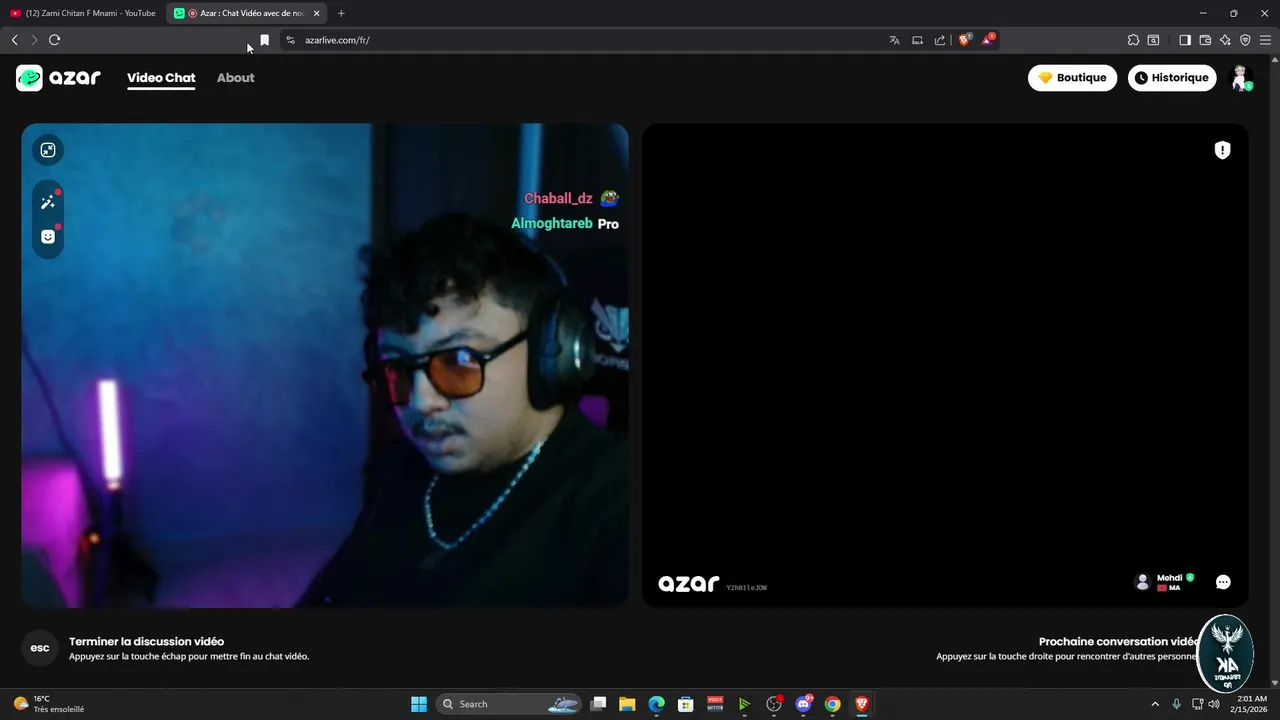Open the Brave Wallet icon
The height and width of the screenshot is (720, 1280).
pos(1205,40)
